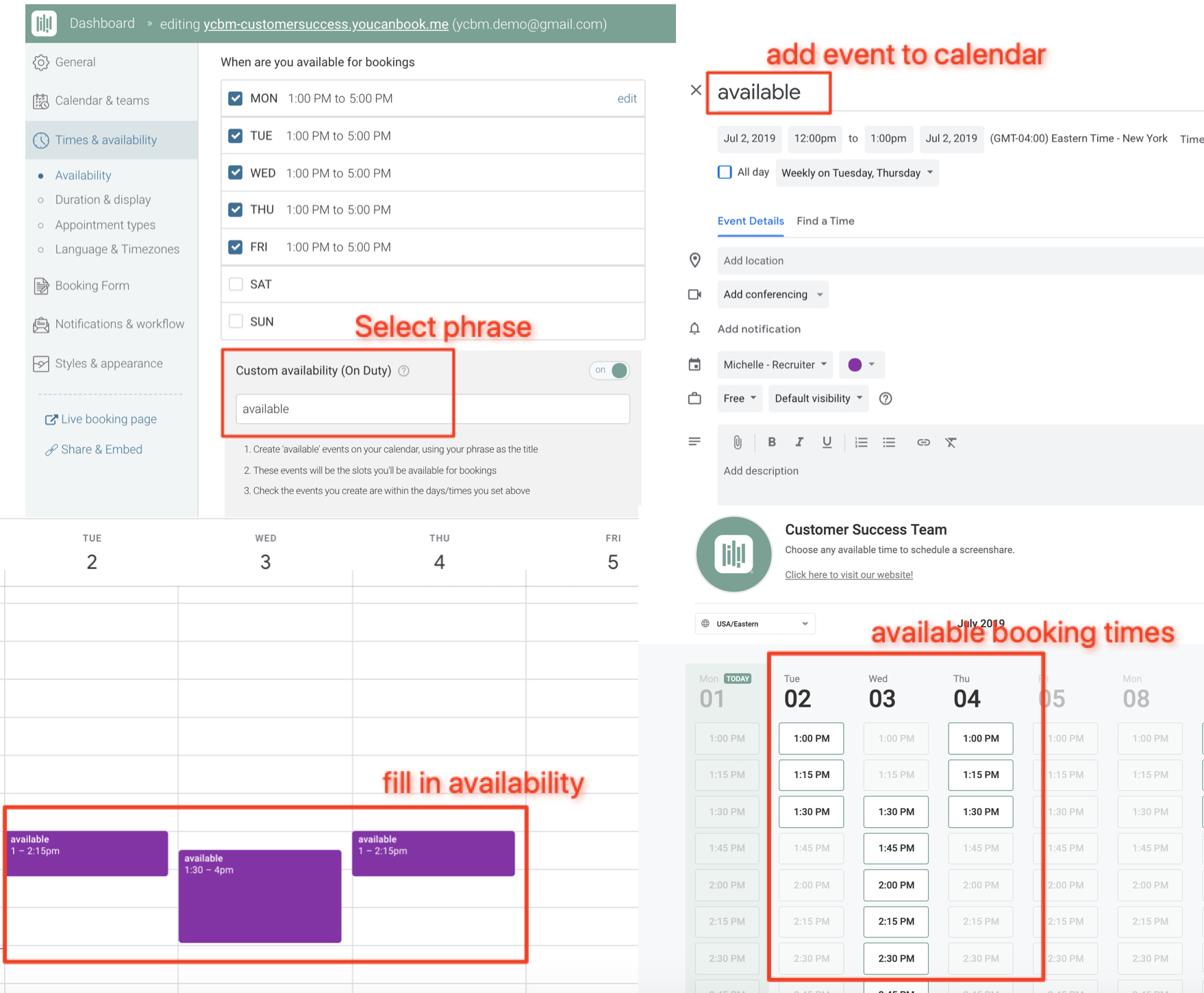Viewport: 1204px width, 993px height.
Task: Apply bold formatting in description toolbar
Action: point(772,442)
